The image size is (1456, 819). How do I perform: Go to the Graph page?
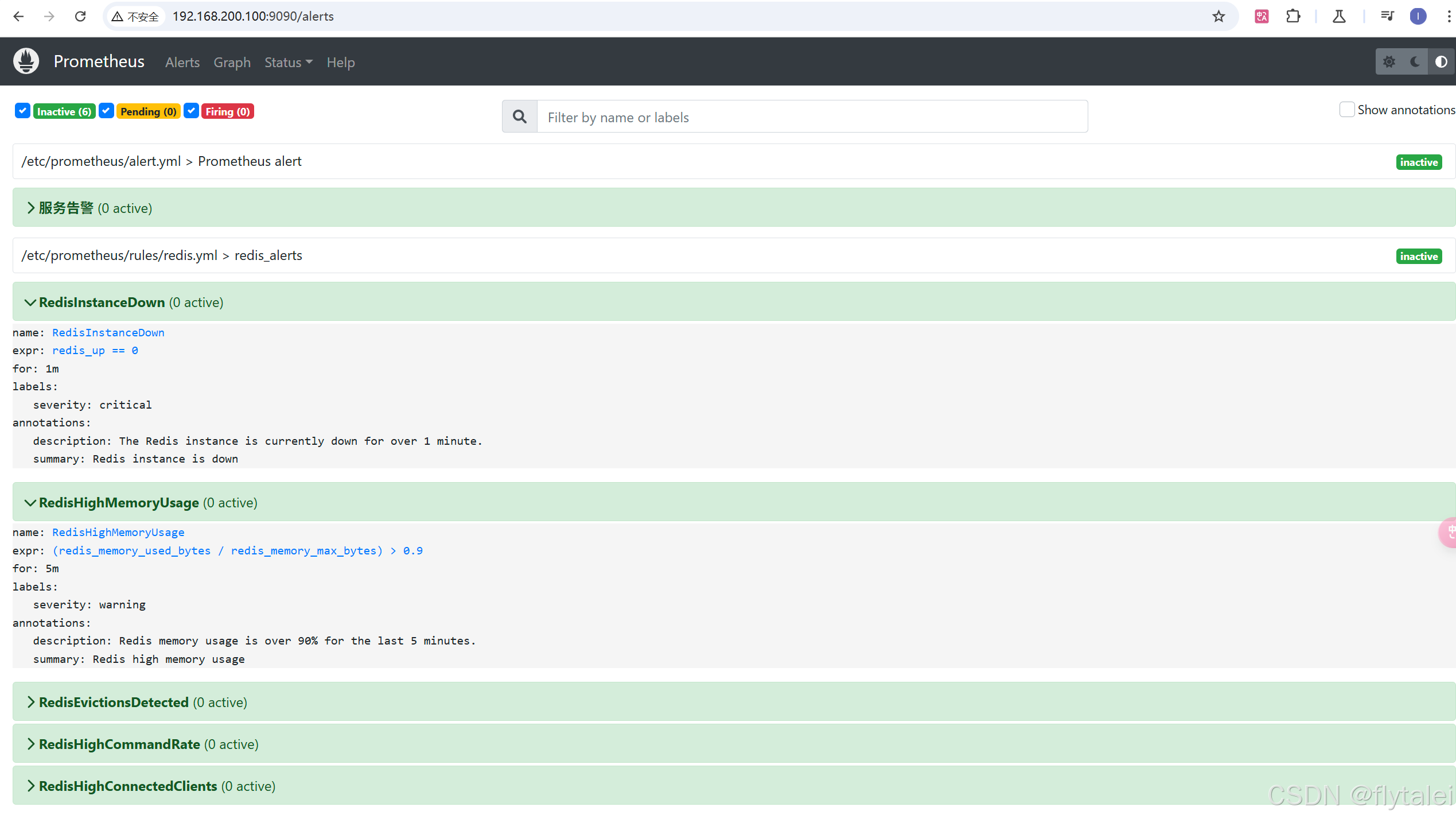pyautogui.click(x=232, y=63)
